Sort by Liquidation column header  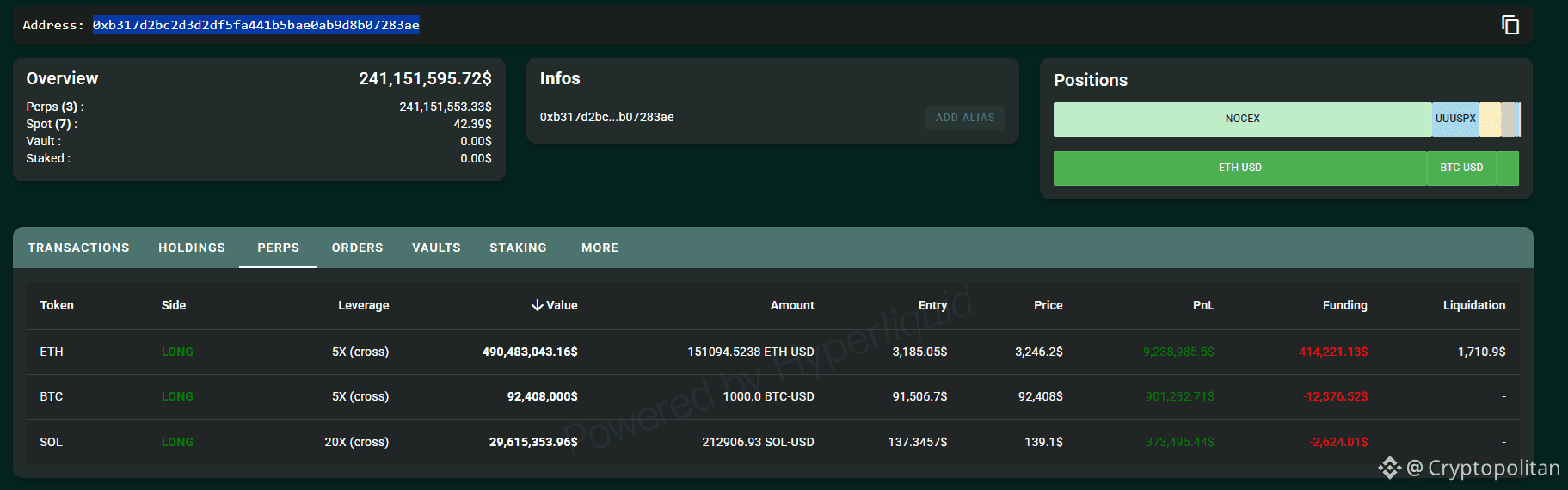tap(1474, 305)
